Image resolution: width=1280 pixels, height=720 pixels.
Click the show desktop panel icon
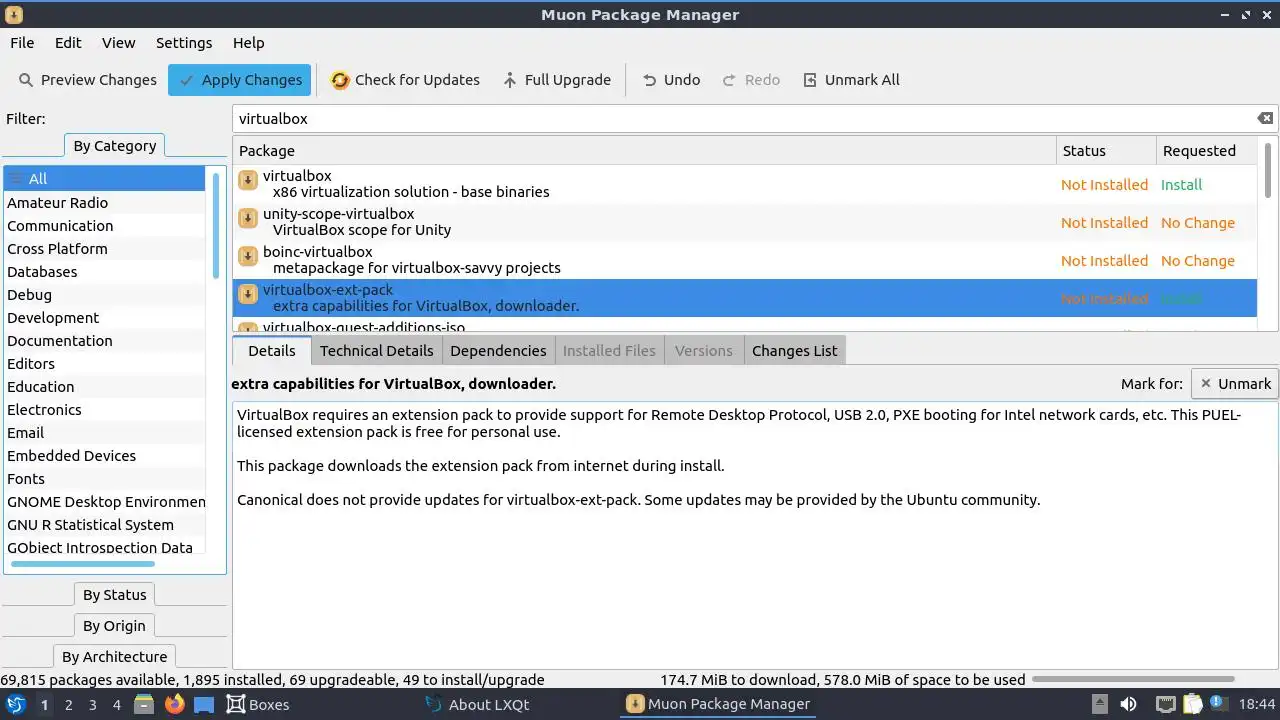click(204, 704)
